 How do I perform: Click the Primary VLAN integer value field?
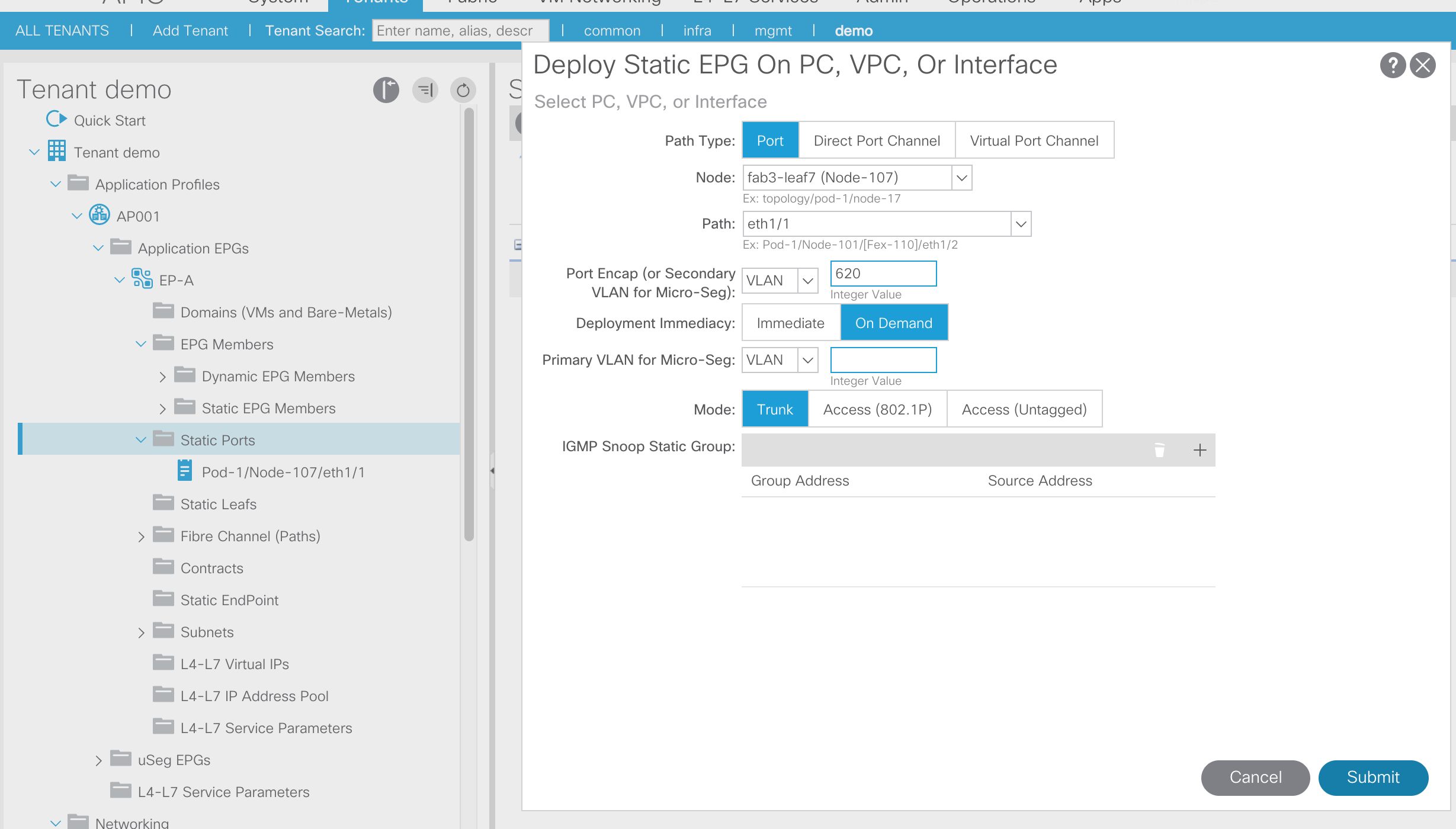pyautogui.click(x=883, y=360)
